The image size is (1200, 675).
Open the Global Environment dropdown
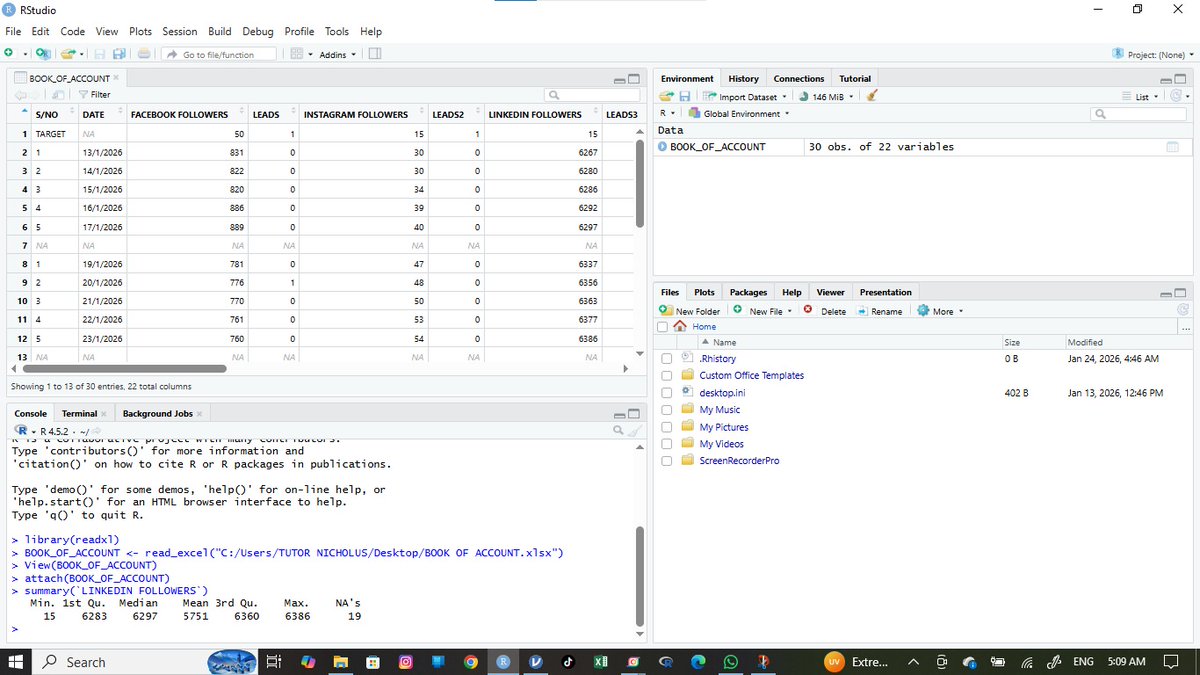[x=740, y=114]
